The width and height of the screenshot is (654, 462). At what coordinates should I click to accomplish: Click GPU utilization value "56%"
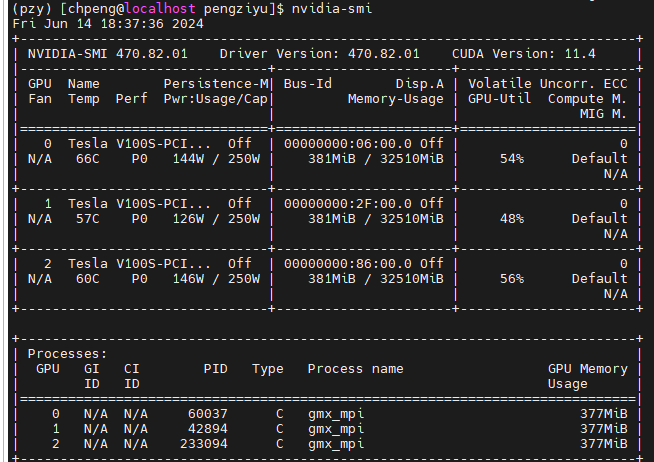click(x=512, y=279)
